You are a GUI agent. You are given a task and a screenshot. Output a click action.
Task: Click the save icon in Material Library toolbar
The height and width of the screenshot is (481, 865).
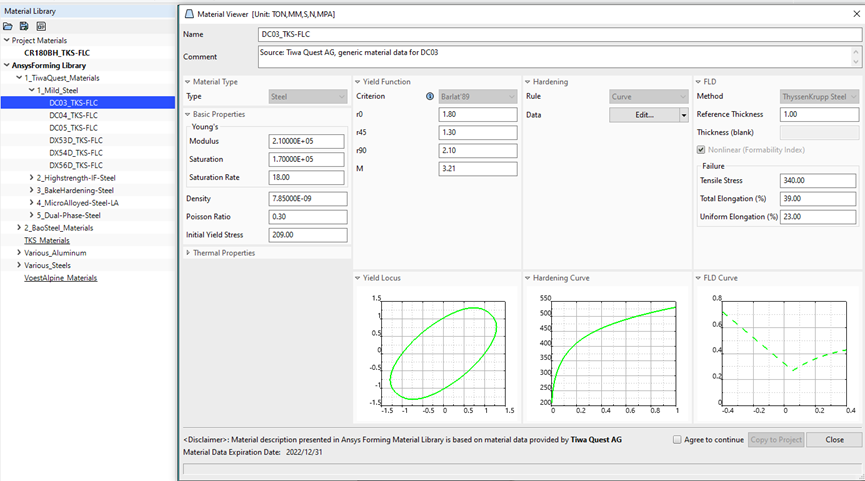[x=24, y=26]
